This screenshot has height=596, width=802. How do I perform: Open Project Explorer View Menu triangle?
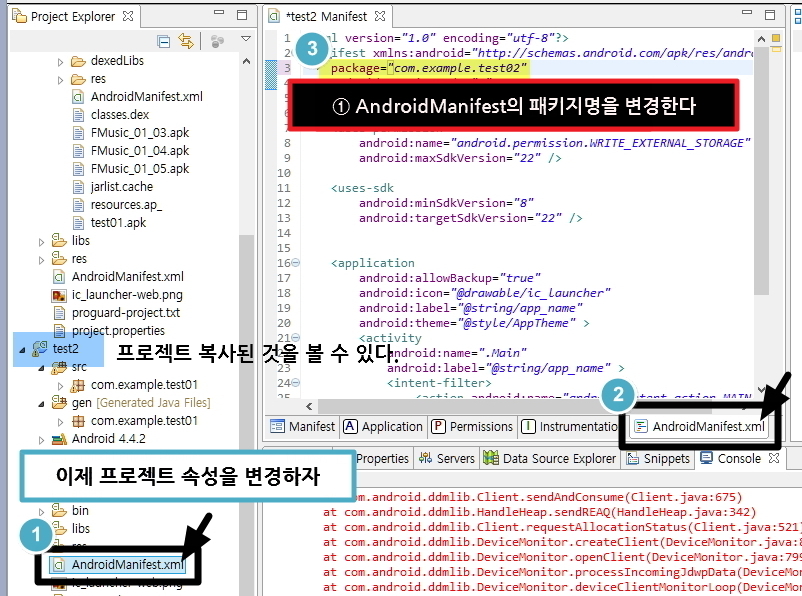click(x=246, y=39)
